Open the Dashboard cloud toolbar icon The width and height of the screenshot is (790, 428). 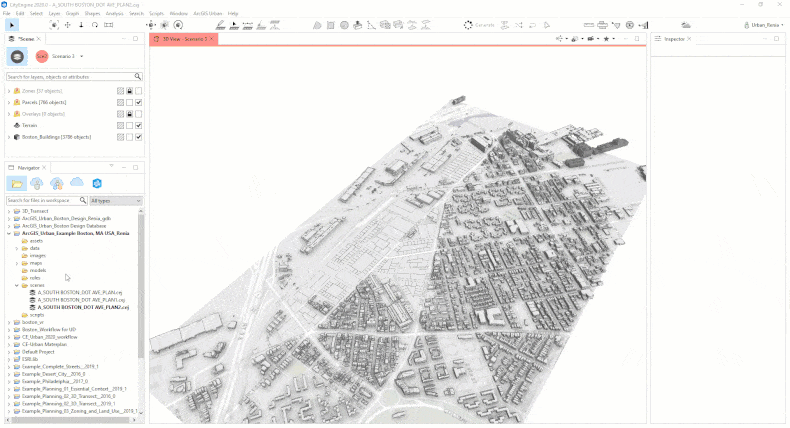(686, 25)
